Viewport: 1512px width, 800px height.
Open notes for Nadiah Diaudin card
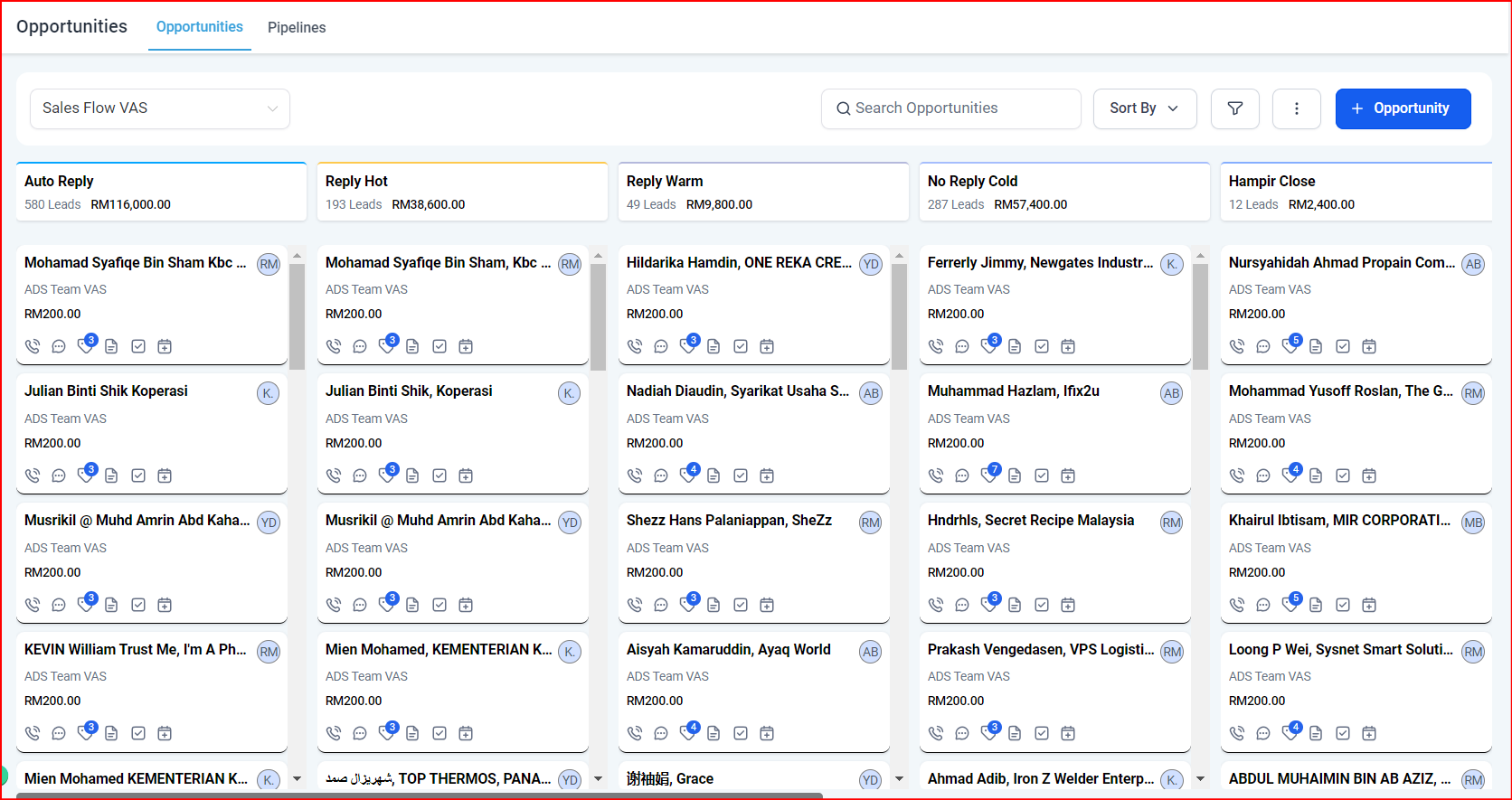pyautogui.click(x=713, y=475)
